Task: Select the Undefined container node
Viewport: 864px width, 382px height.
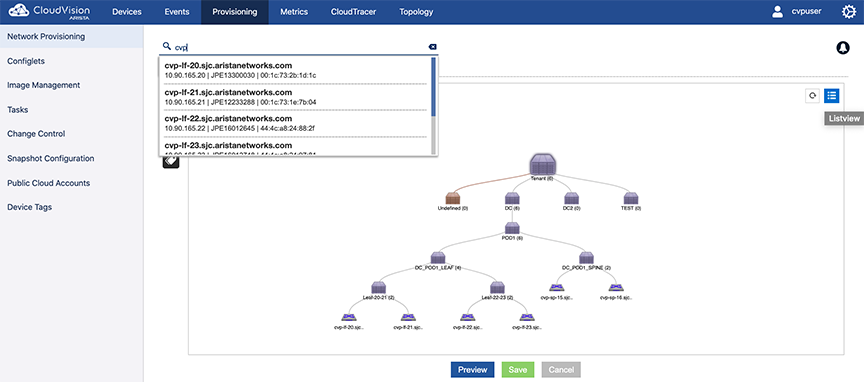Action: click(452, 198)
